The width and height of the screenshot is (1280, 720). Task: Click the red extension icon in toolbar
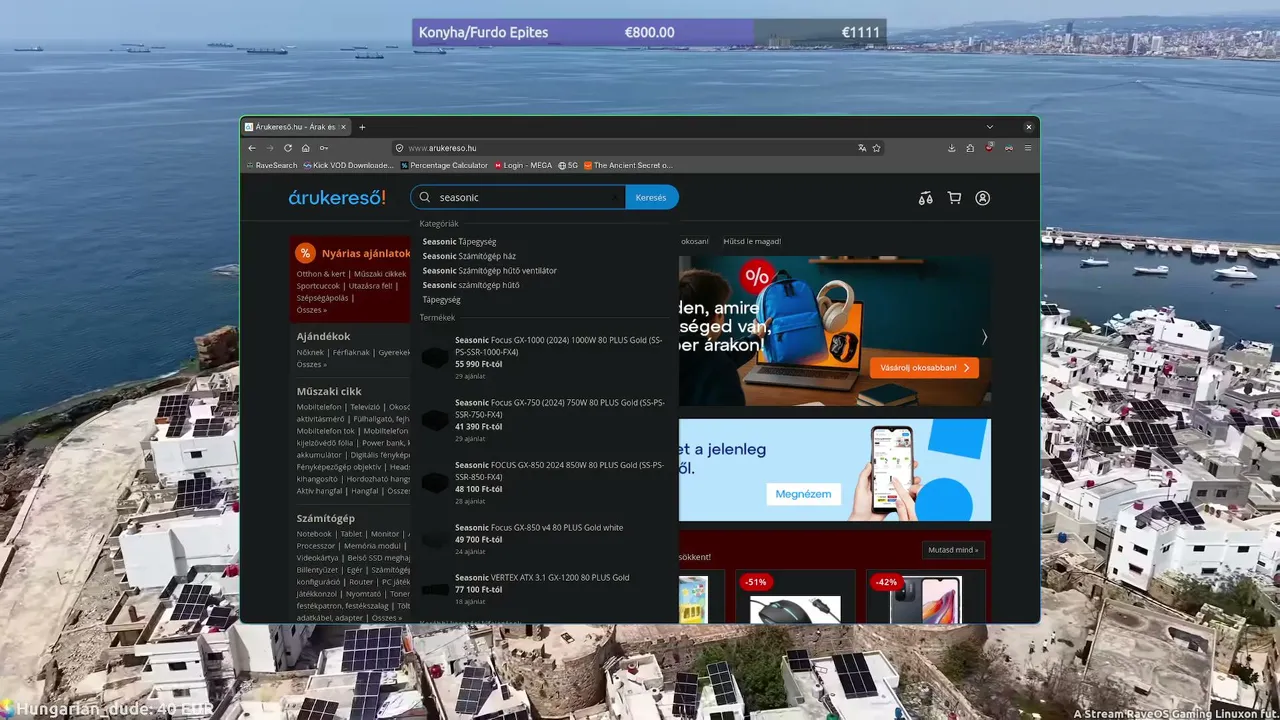pos(990,148)
